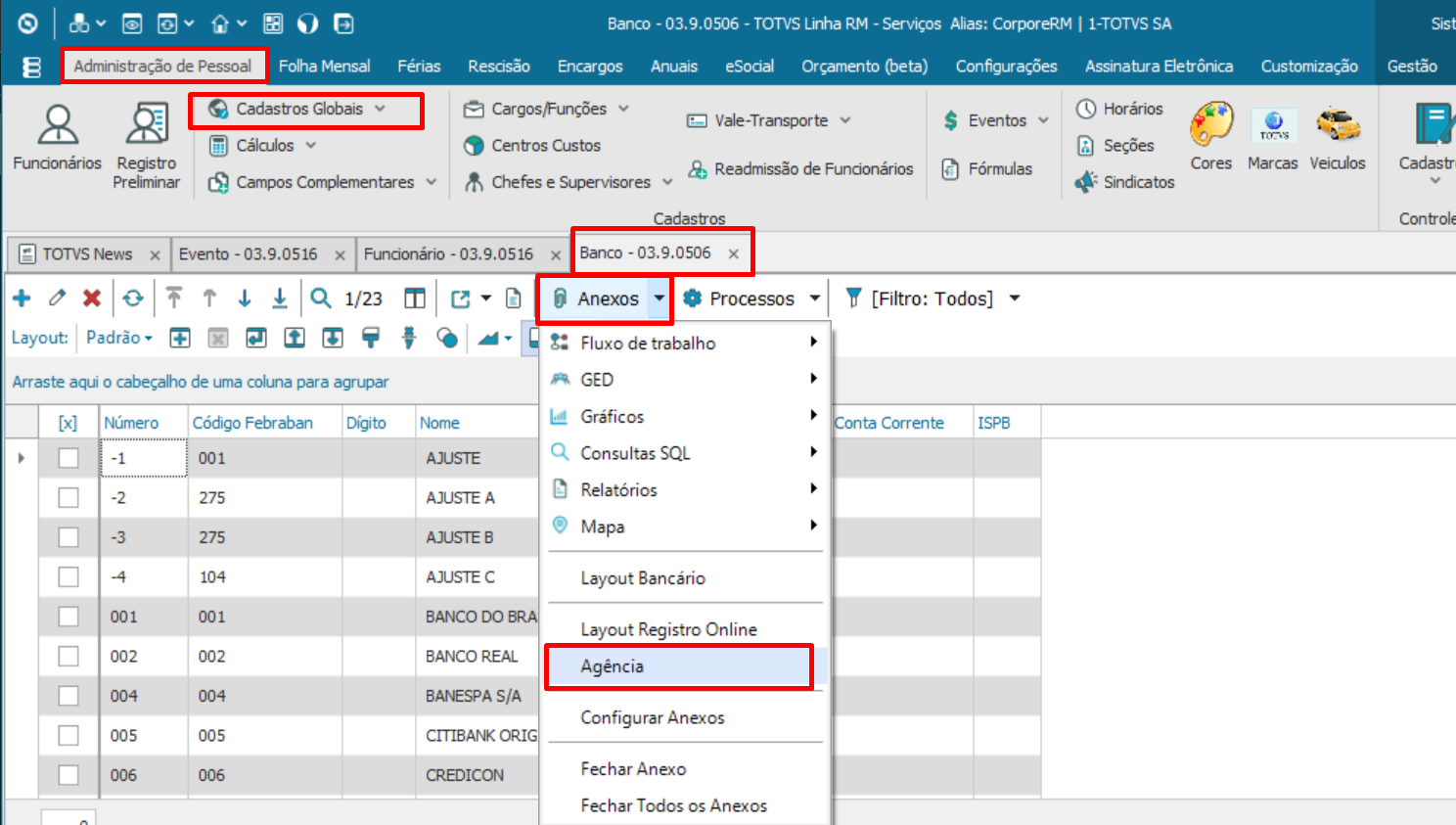Expand the Cargos/Funções dropdown
Image resolution: width=1456 pixels, height=825 pixels.
(623, 109)
